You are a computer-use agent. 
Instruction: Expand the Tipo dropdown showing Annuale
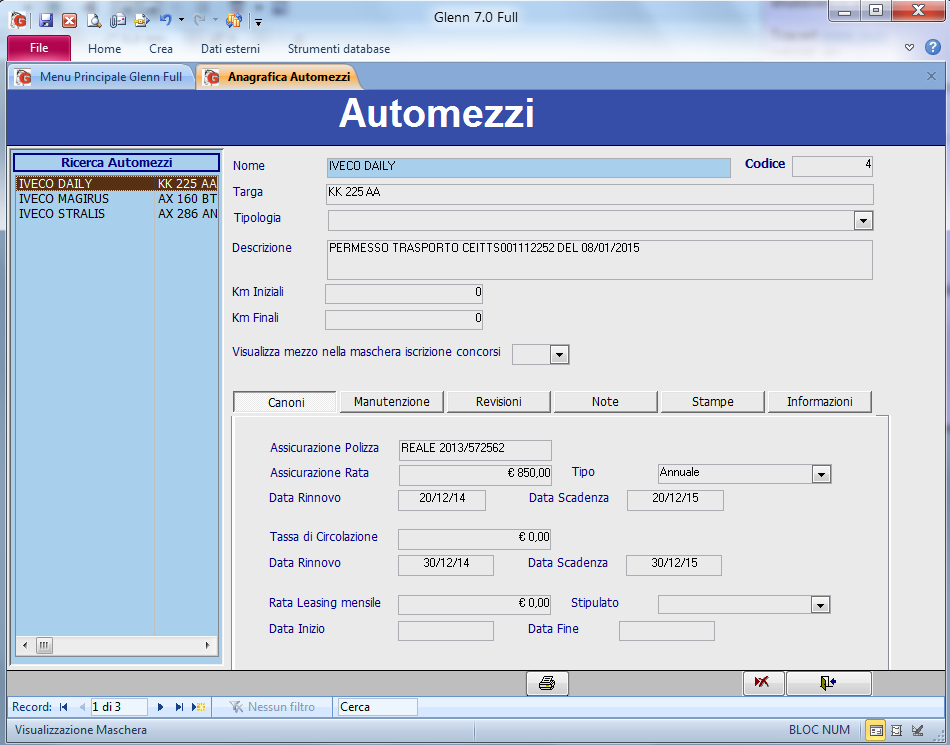click(x=822, y=475)
